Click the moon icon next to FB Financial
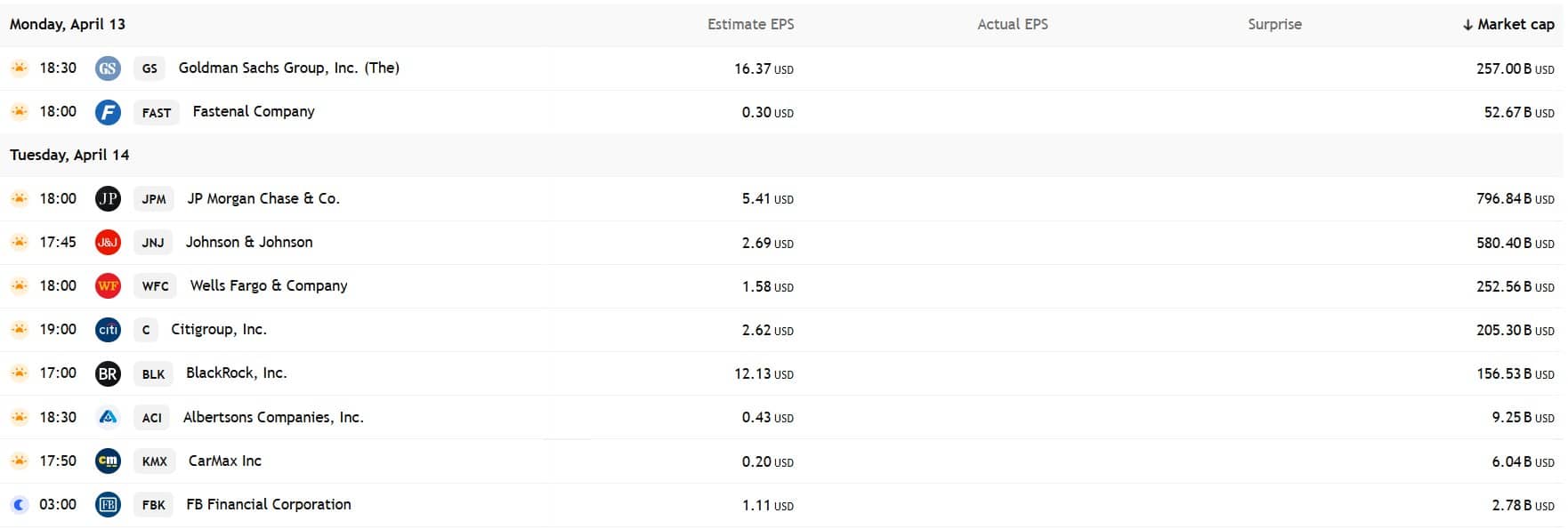 (18, 503)
